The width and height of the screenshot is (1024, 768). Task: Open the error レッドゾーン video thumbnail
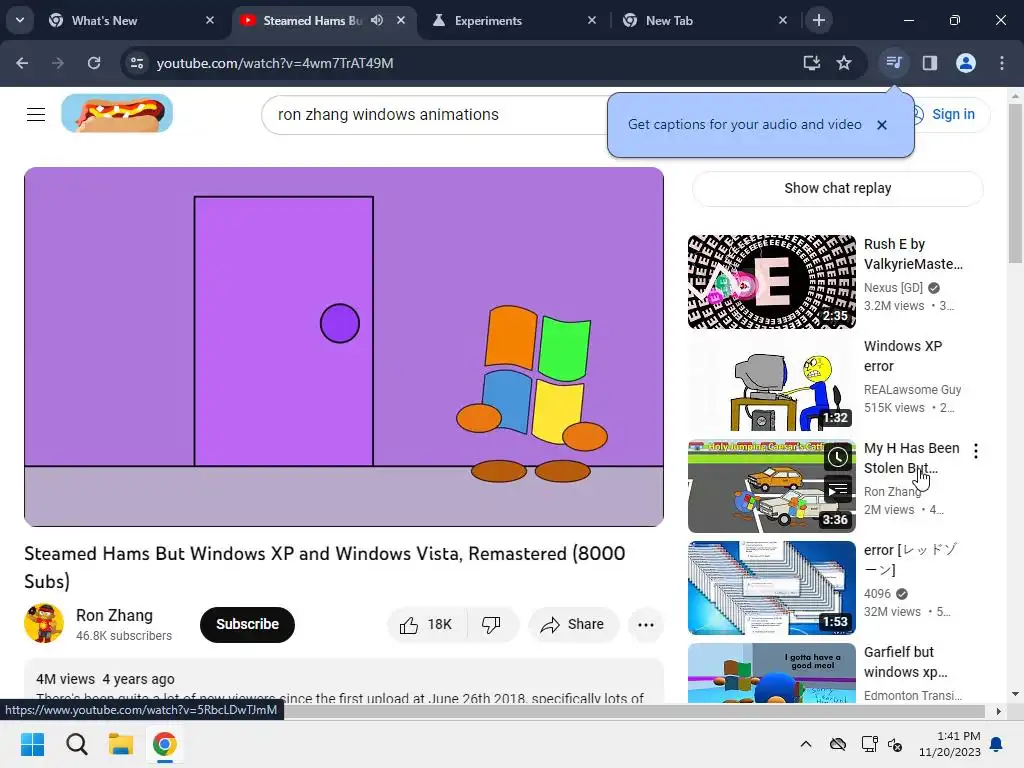(x=771, y=588)
